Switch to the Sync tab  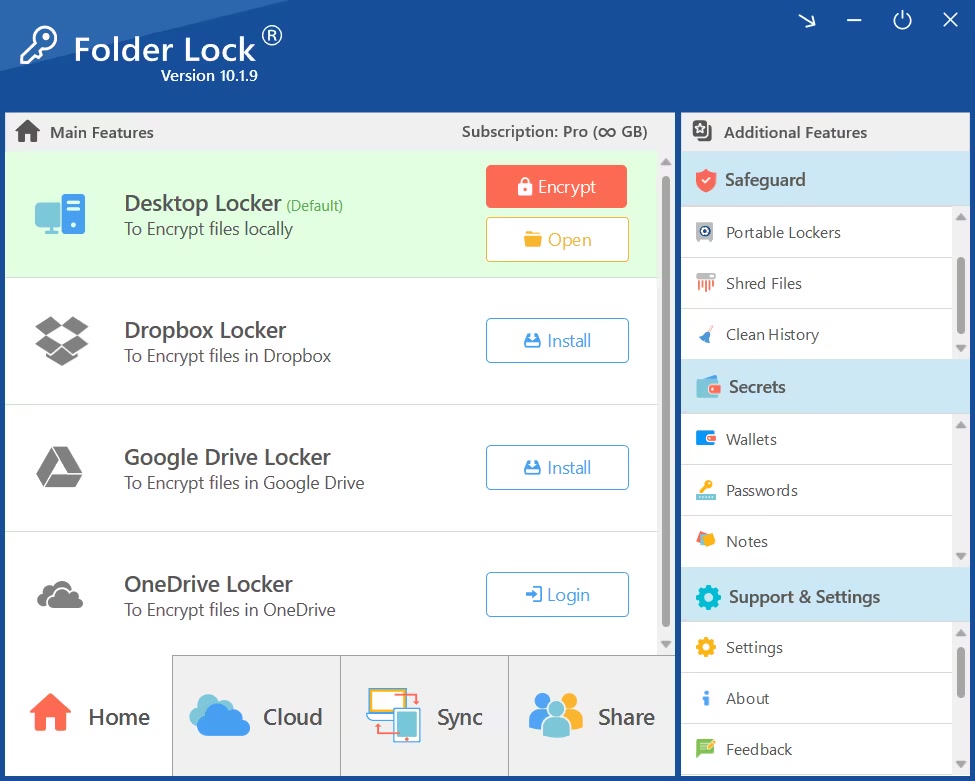tap(424, 716)
